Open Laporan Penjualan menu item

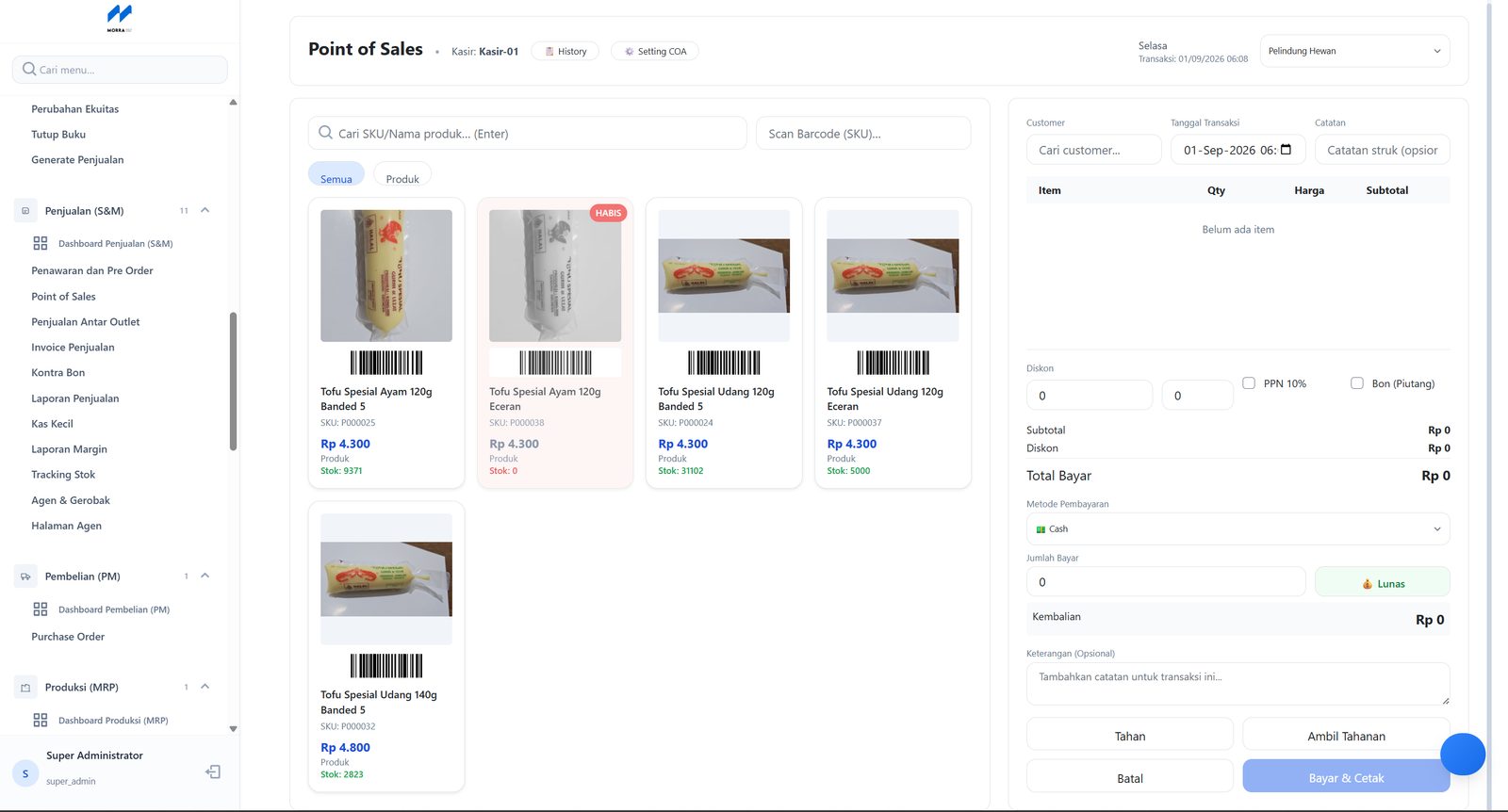click(x=75, y=398)
